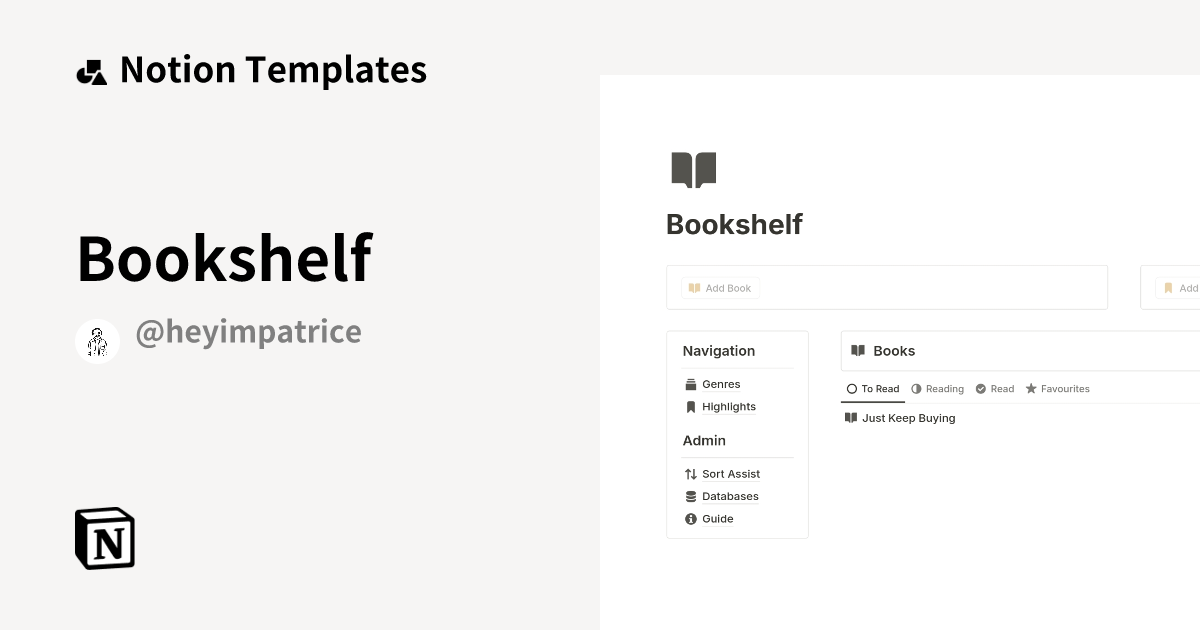
Task: Click the half-filled circle beside Reading
Action: tap(916, 388)
